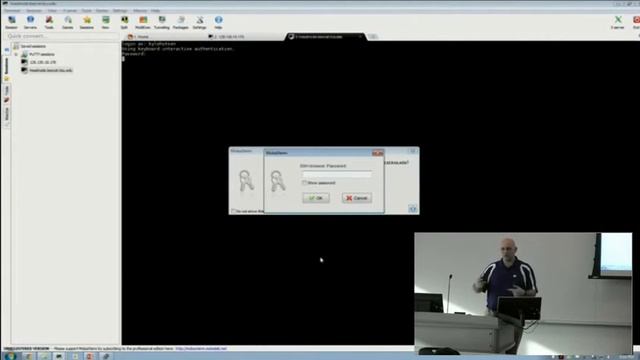Open the red PowerPoint taskbar icon
The width and height of the screenshot is (640, 360).
[x=90, y=356]
